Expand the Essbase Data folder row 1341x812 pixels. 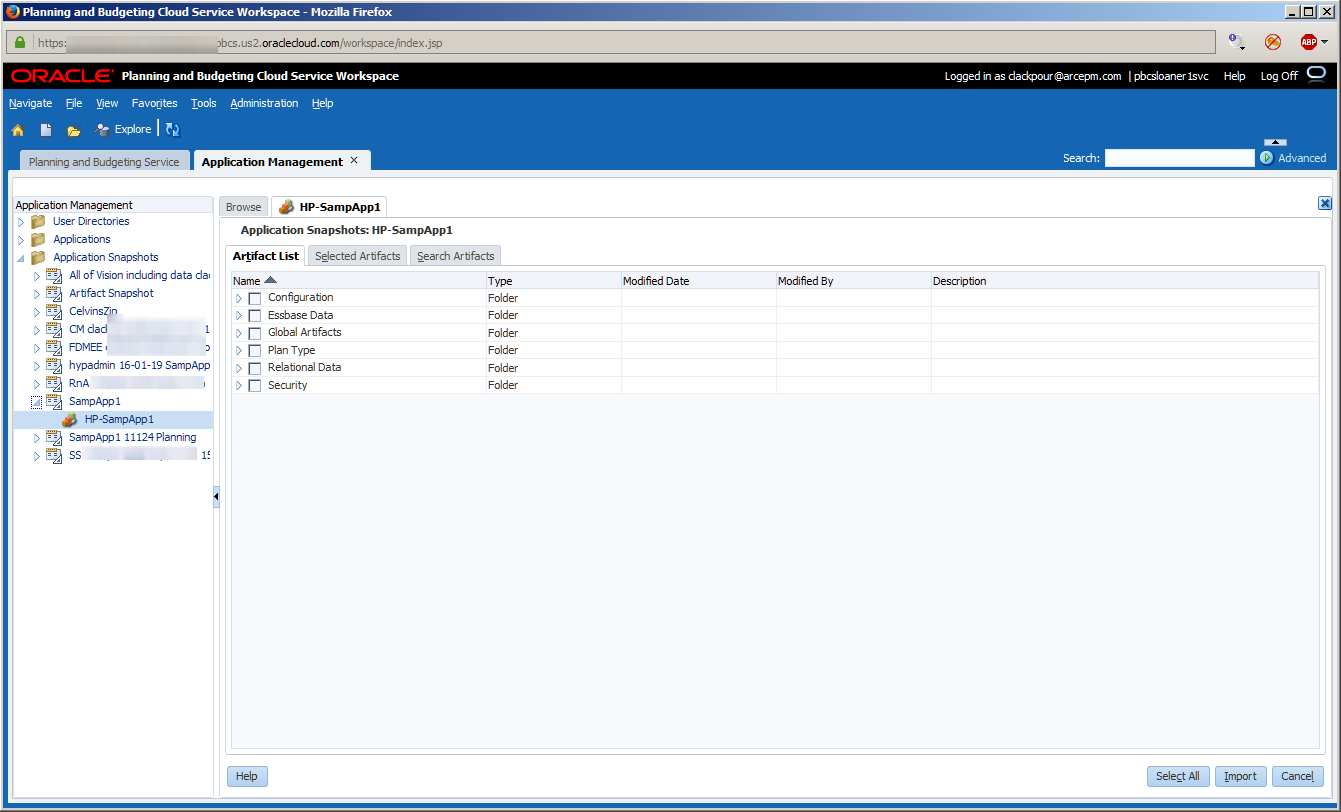tap(239, 316)
